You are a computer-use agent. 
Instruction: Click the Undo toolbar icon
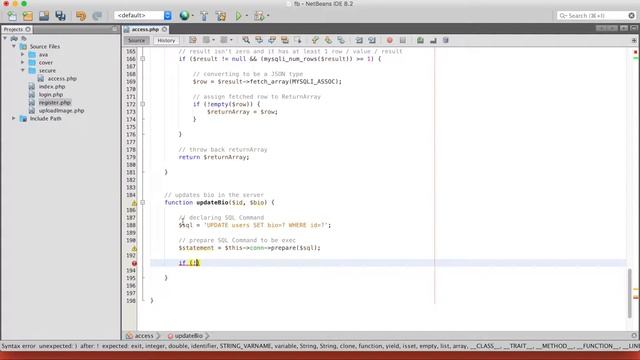click(81, 16)
